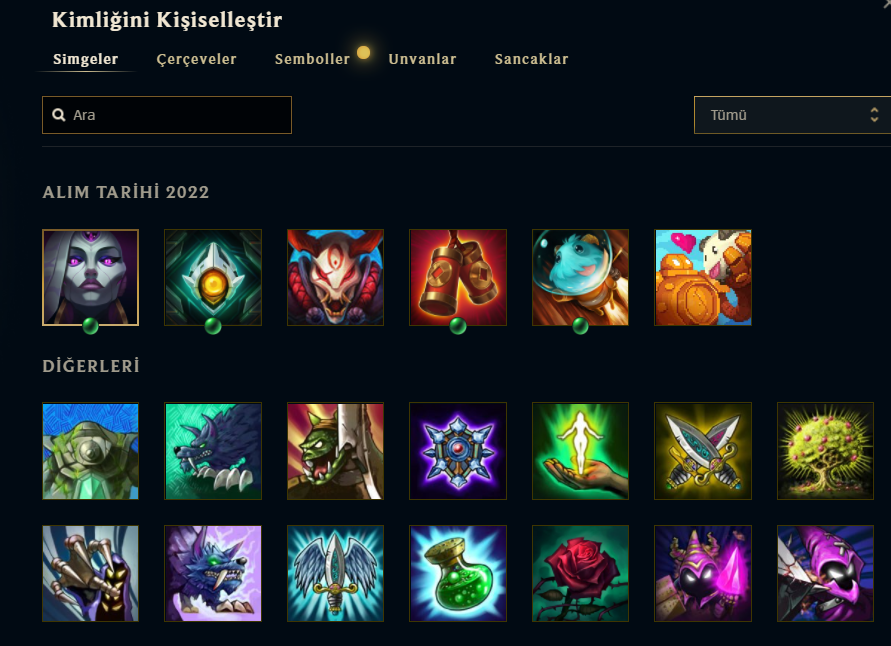Switch to the Çerçeveler tab

click(196, 59)
